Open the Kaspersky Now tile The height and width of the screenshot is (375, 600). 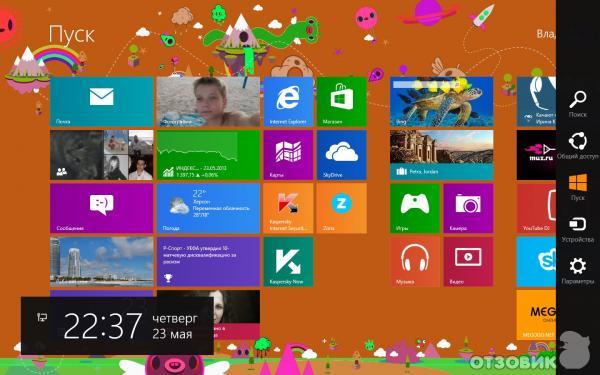pos(288,262)
